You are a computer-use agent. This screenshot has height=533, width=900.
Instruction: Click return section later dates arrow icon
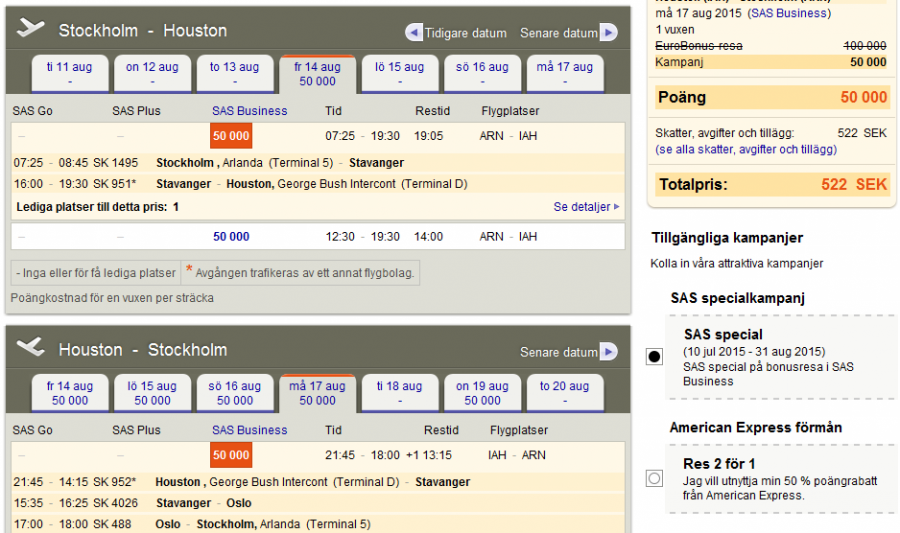click(608, 352)
